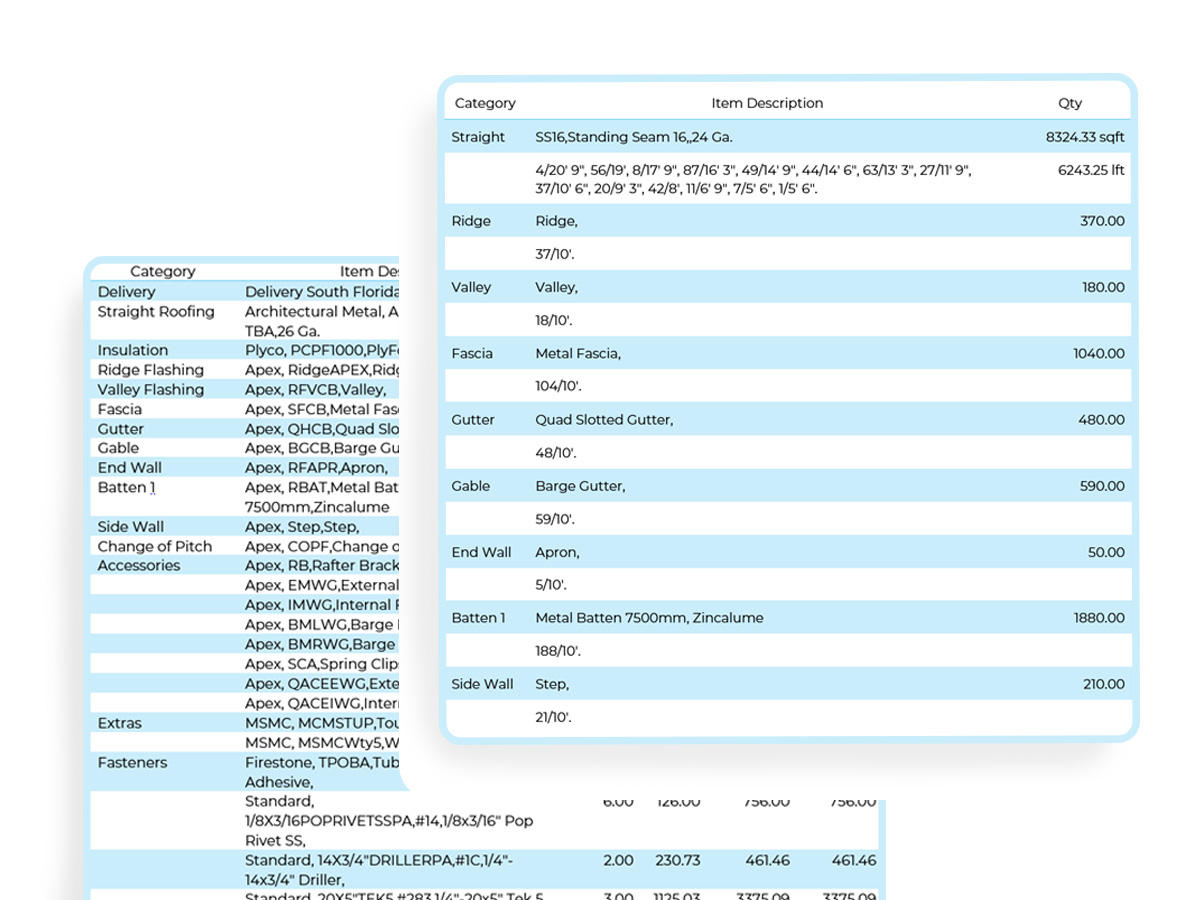Click 'Quad Slotted Gutter,' description
The image size is (1200, 900).
pos(604,420)
